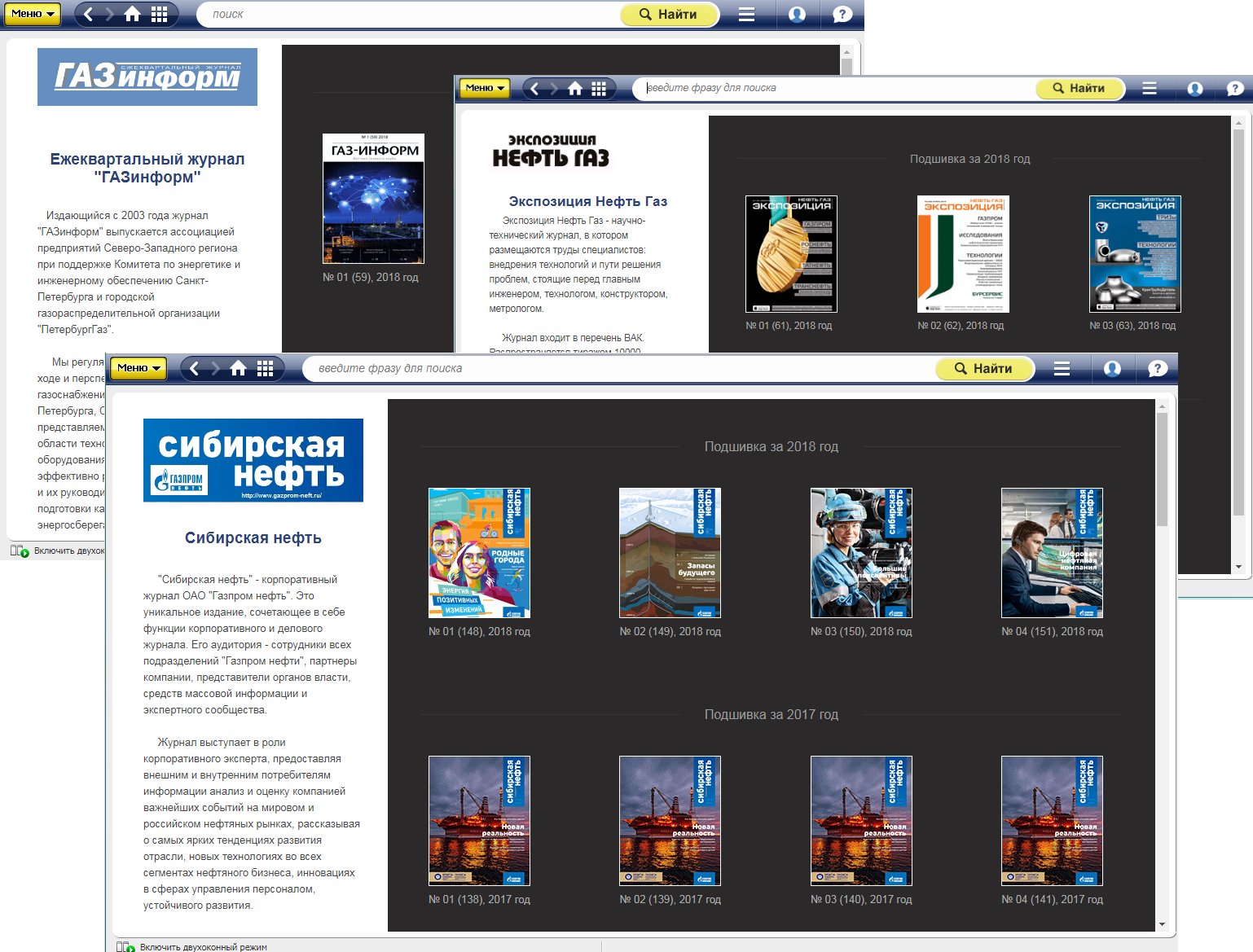
Task: Open the home page in Сибирская нефть window
Action: pyautogui.click(x=239, y=369)
